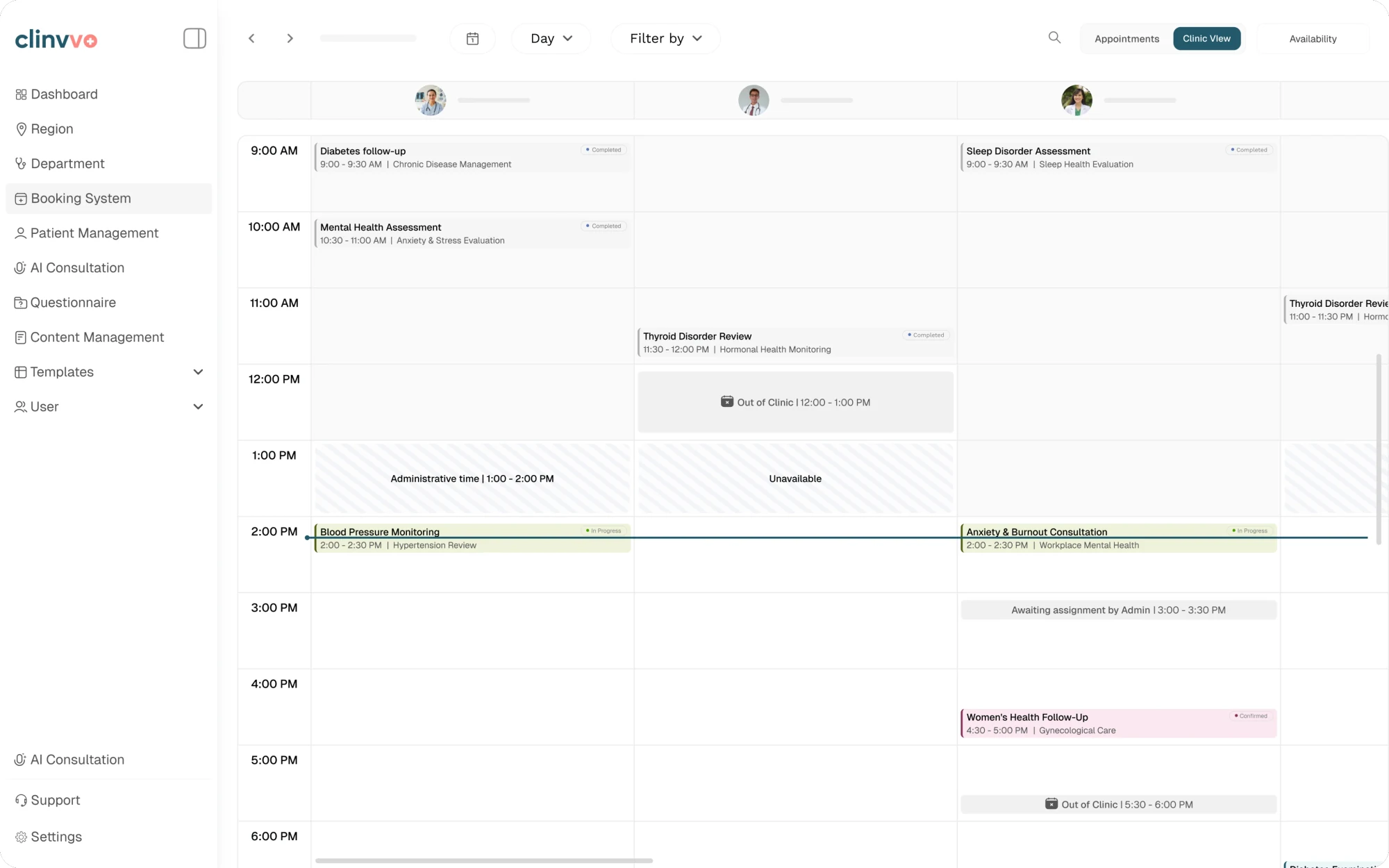Expand the User submenu chevron
This screenshot has height=868, width=1389.
198,407
